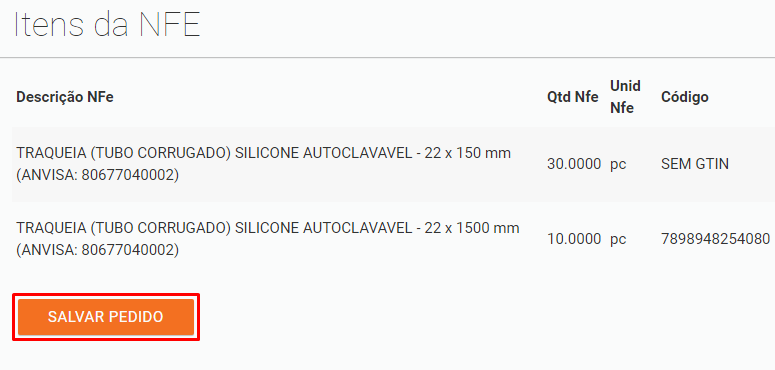Click the Descrição NFe column header
This screenshot has width=775, height=370.
click(x=65, y=97)
